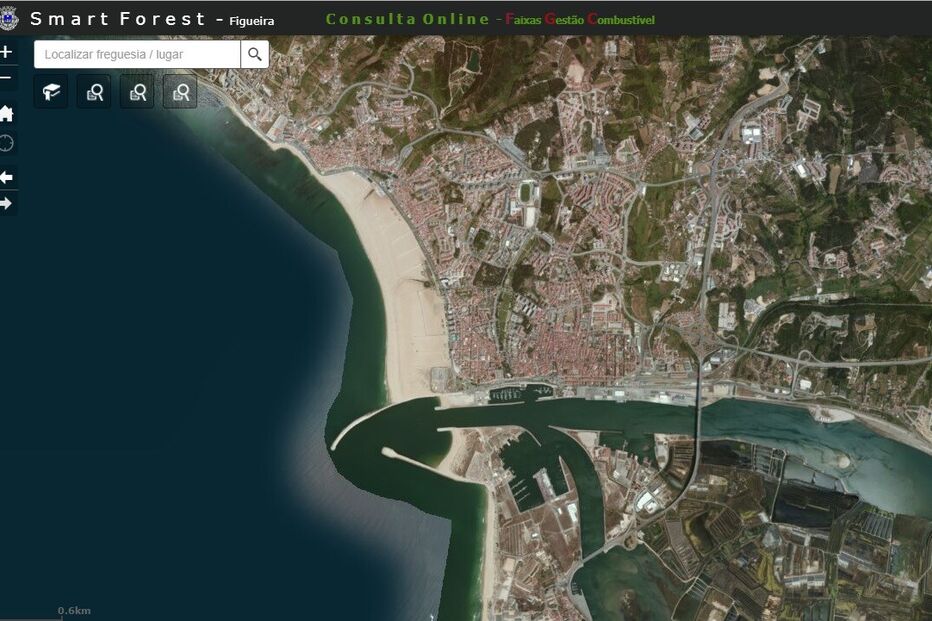Activate the first feature query tool

tap(96, 92)
